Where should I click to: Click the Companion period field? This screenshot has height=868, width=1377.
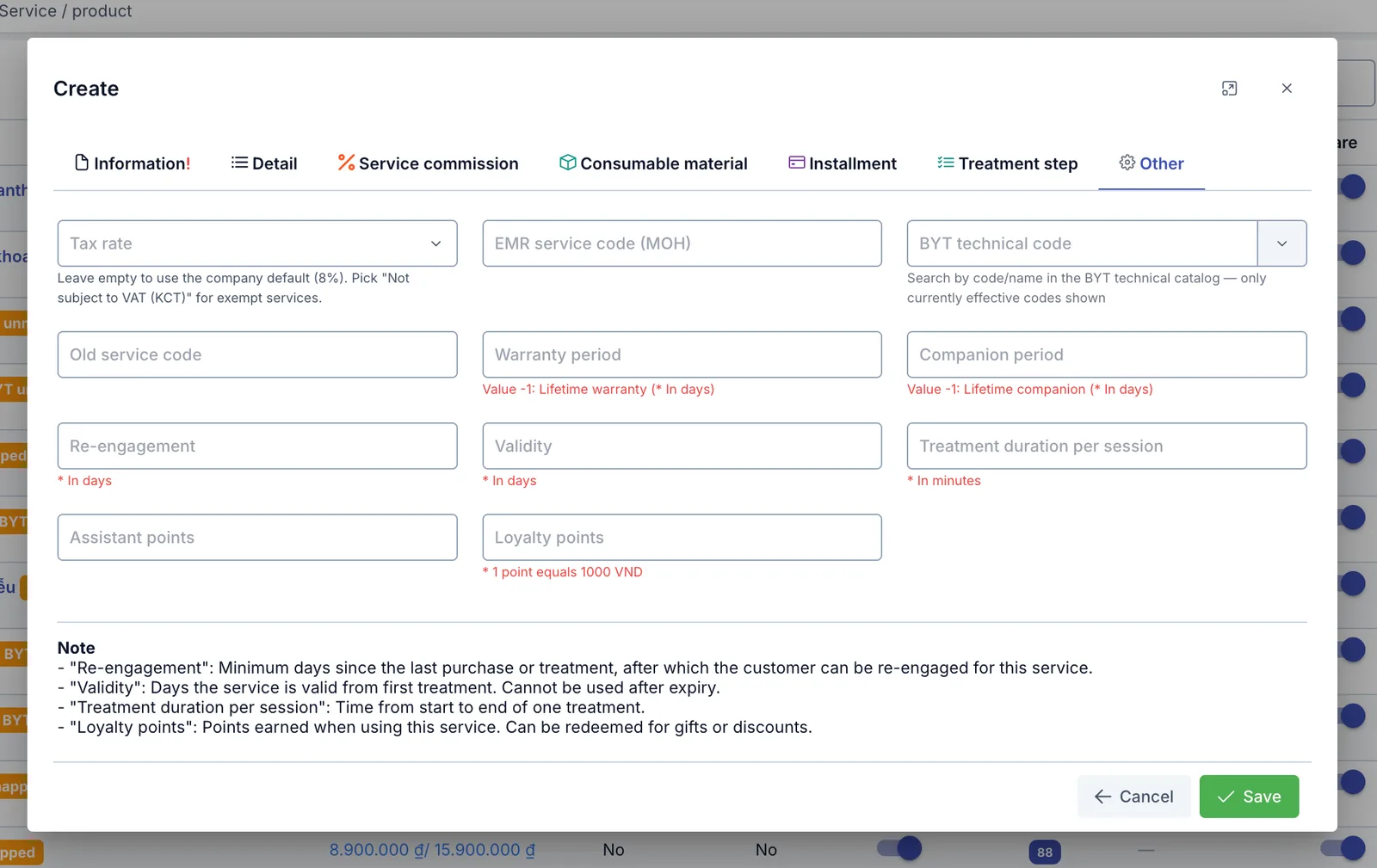pos(1107,354)
